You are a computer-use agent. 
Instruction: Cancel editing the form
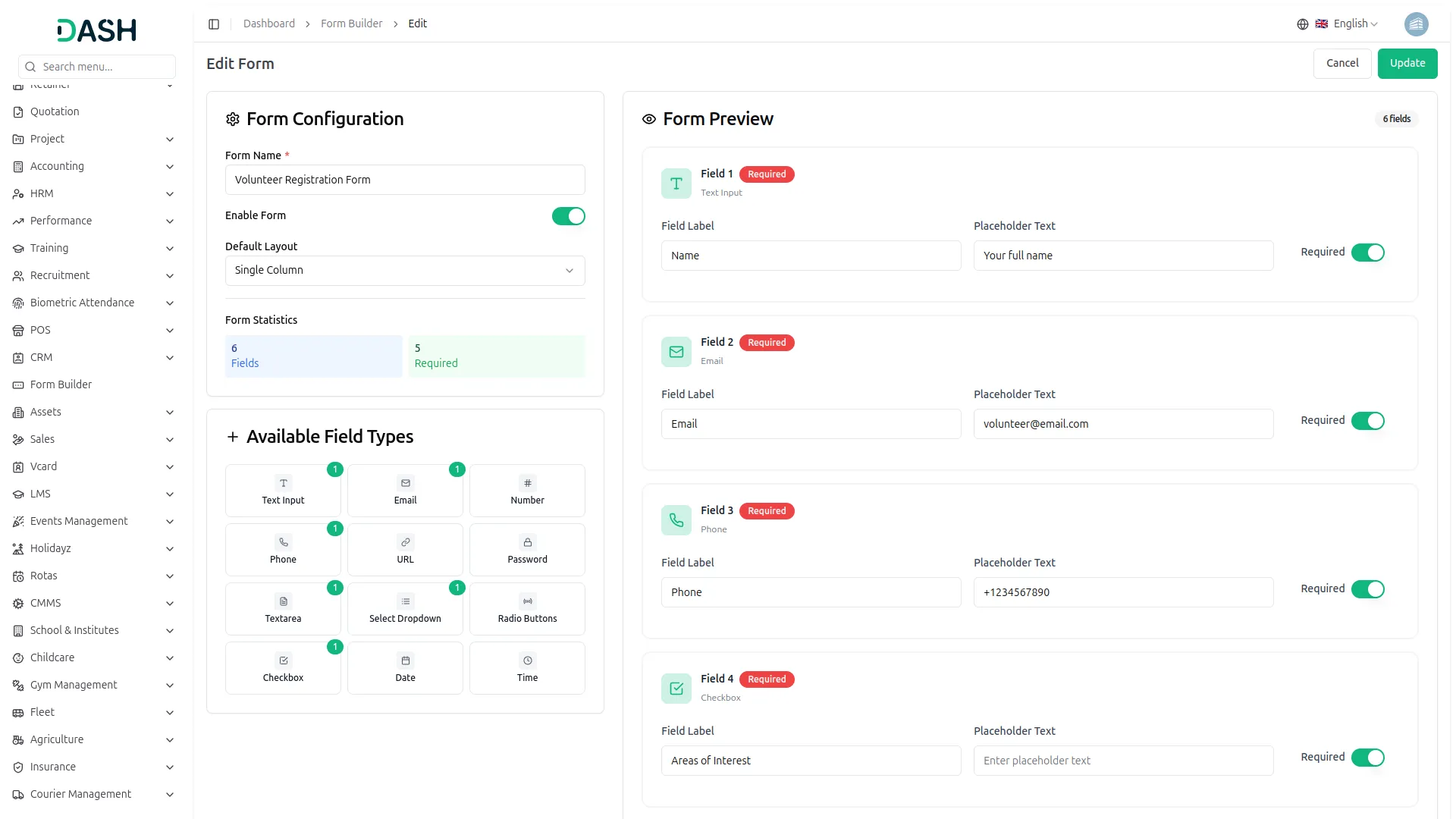[x=1341, y=63]
